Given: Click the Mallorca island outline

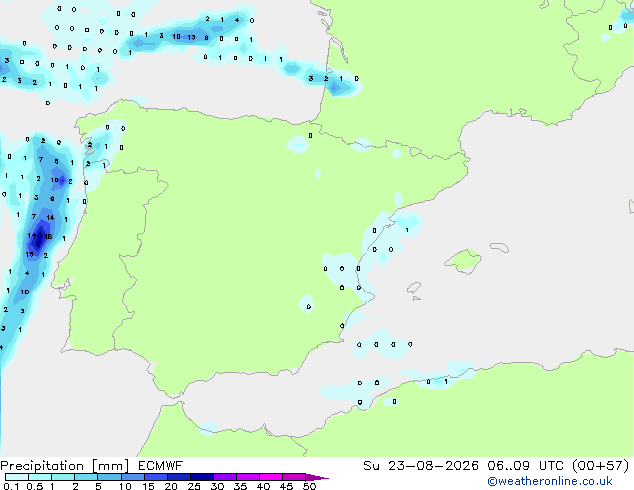Looking at the screenshot, I should coord(464,261).
